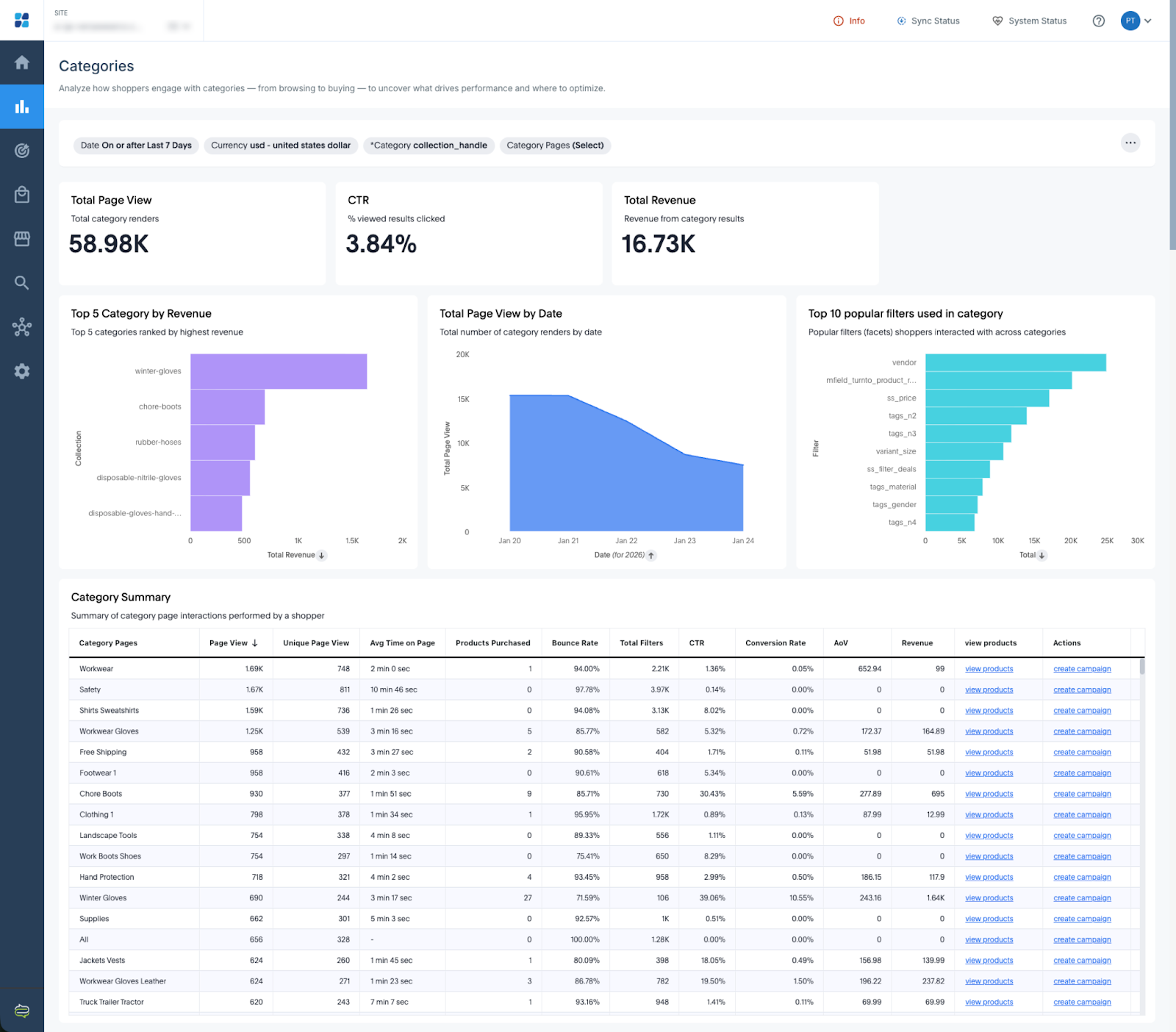Select the bar chart Analytics sidebar icon

pos(22,107)
